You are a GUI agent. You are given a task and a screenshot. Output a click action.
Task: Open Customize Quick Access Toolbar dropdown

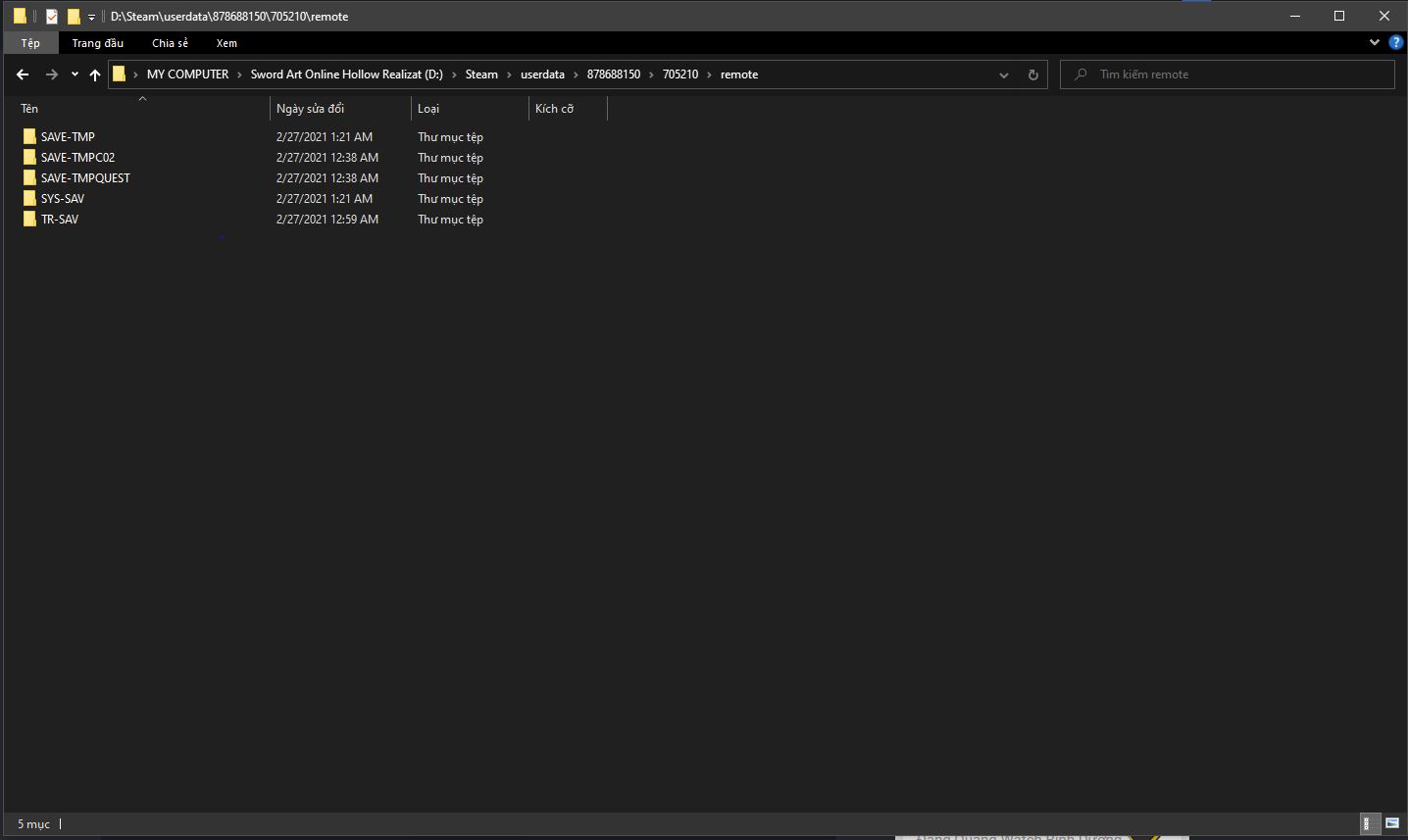tap(91, 17)
